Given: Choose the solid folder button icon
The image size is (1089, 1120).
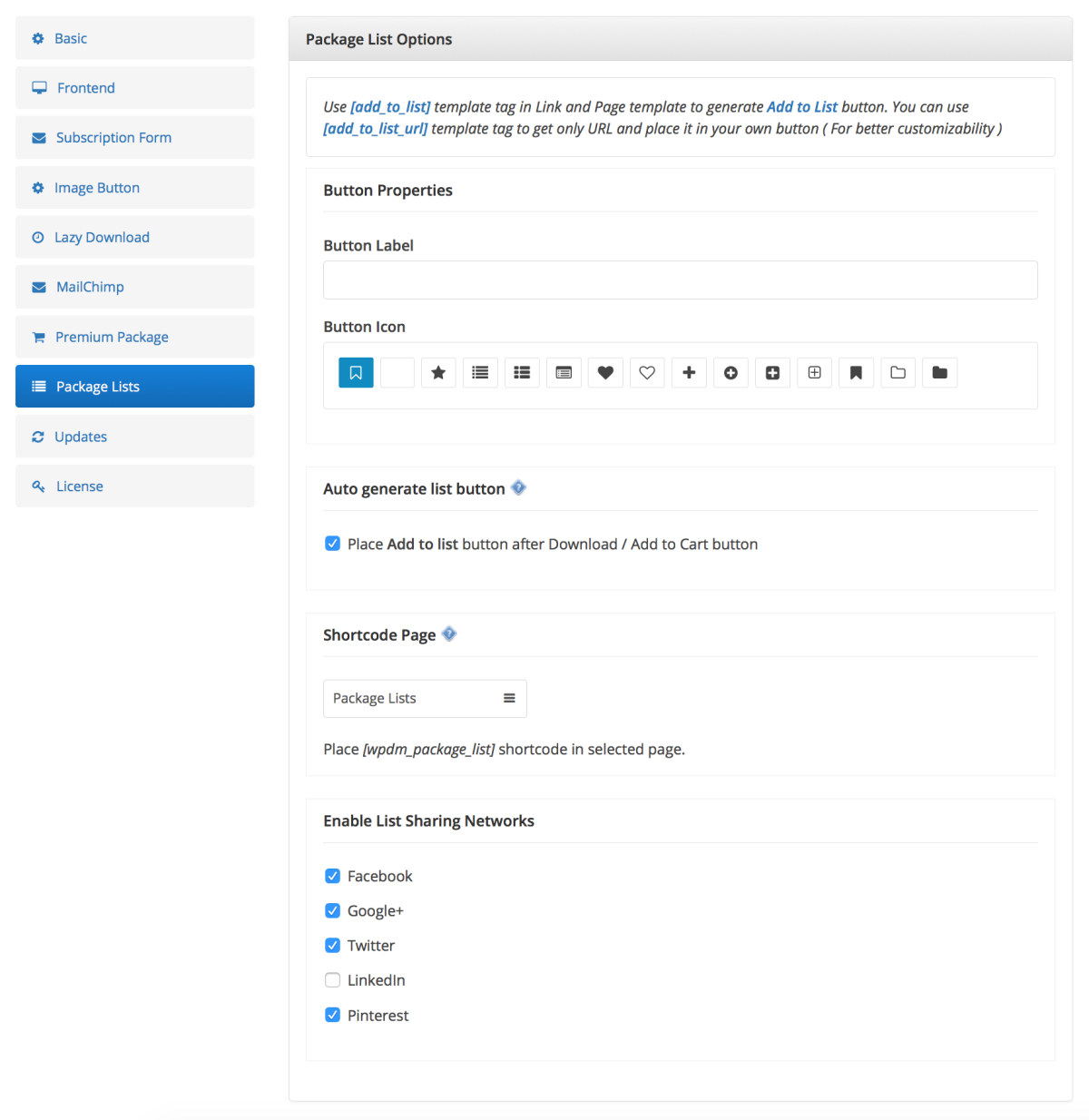Looking at the screenshot, I should [x=939, y=373].
